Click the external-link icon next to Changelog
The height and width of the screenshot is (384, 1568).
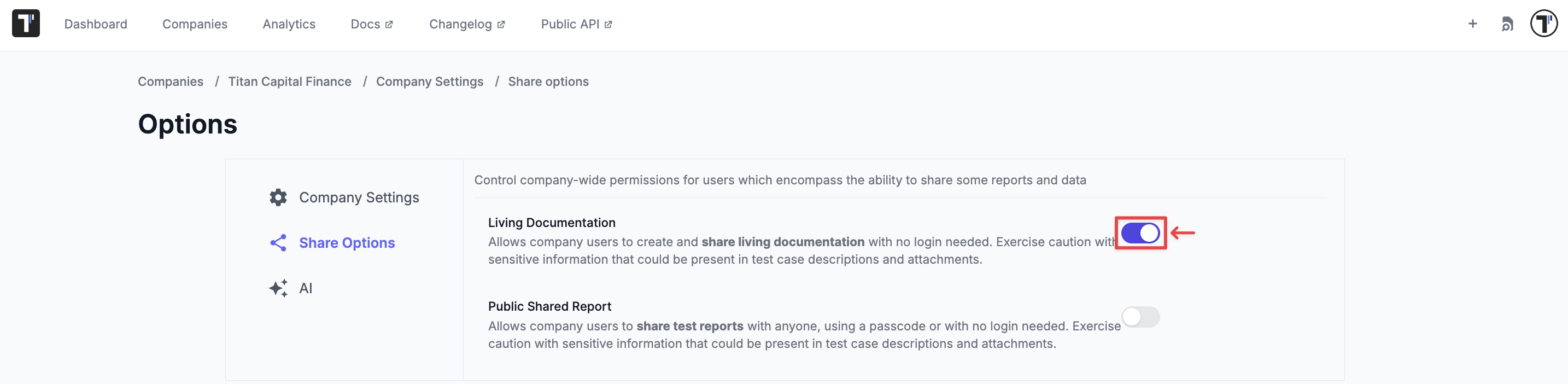click(500, 24)
